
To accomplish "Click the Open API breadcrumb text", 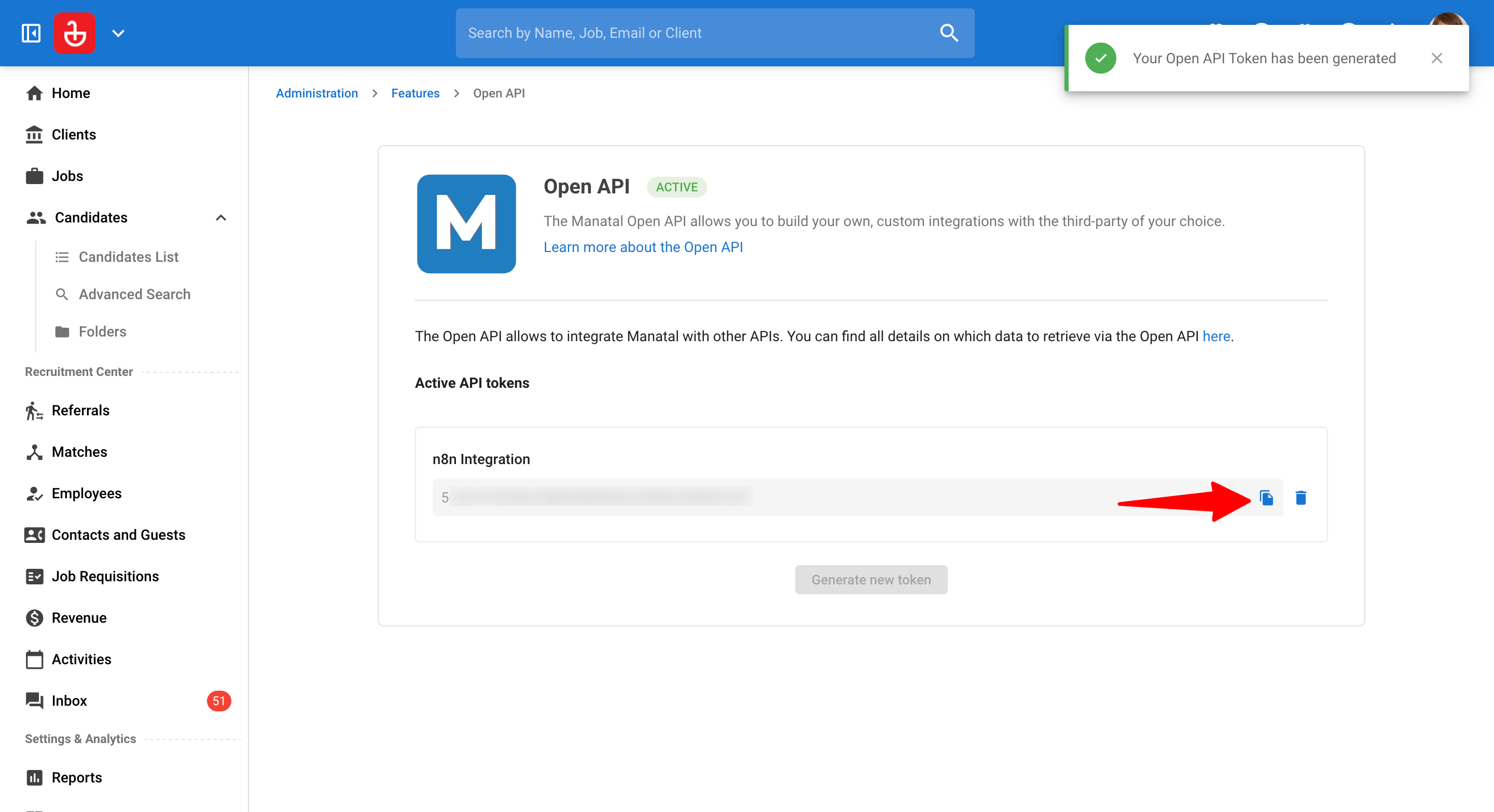I will click(499, 93).
